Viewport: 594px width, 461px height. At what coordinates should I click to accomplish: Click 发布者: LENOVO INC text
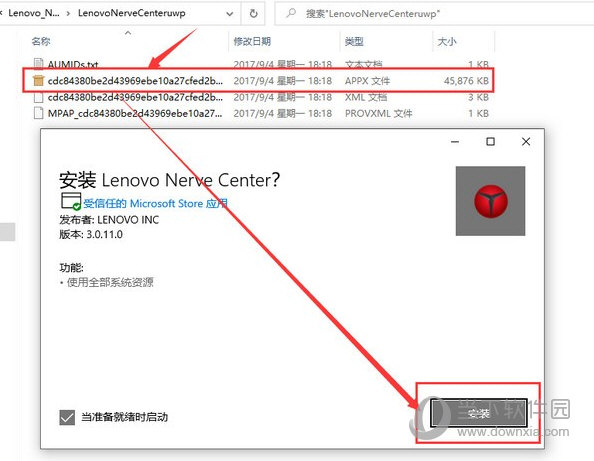click(109, 220)
